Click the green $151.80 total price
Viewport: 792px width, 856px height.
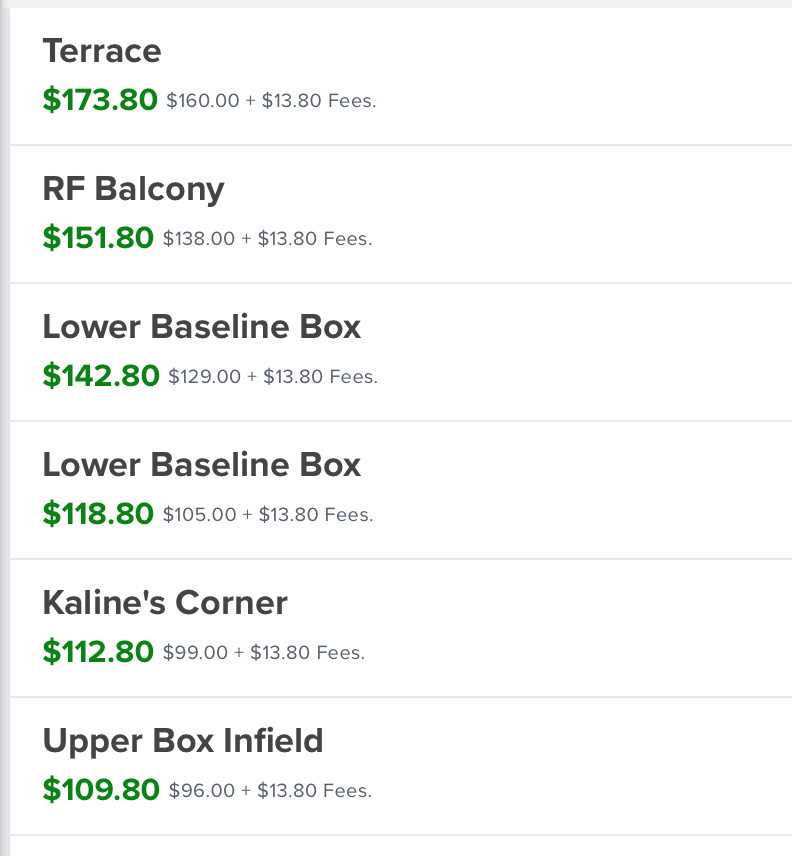click(98, 238)
